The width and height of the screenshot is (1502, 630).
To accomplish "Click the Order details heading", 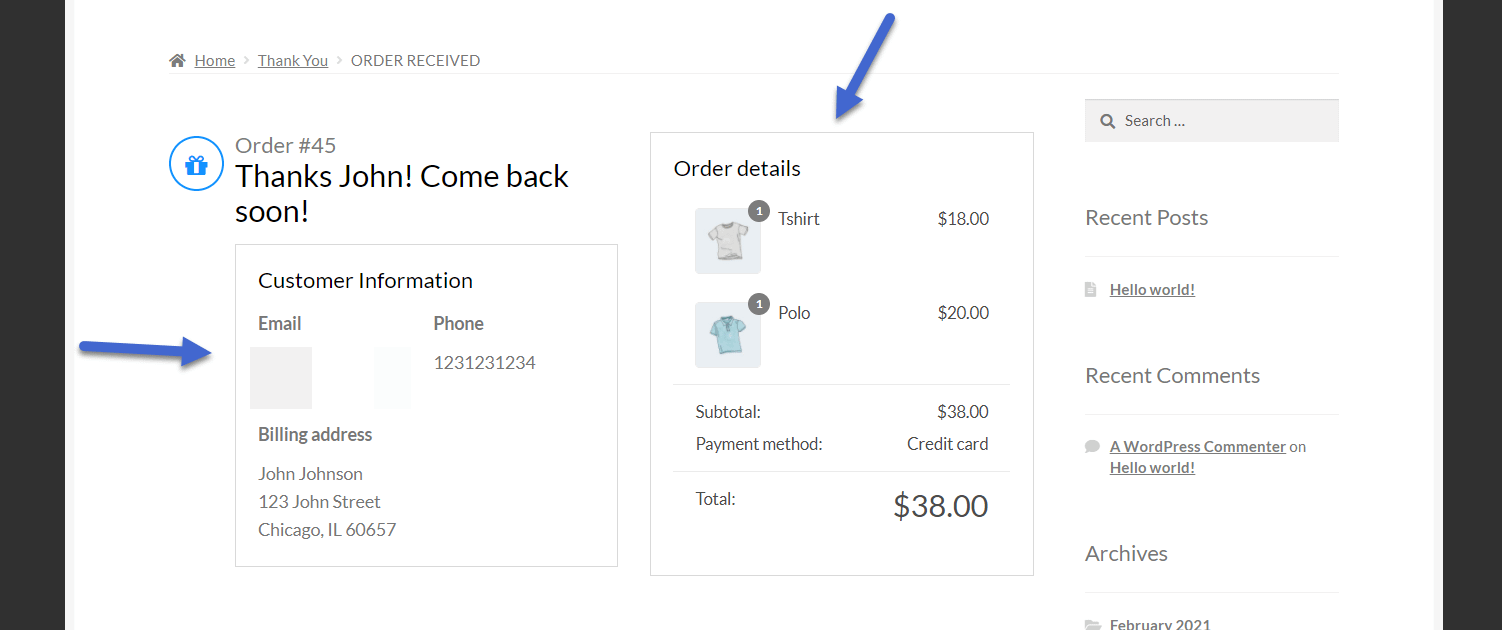I will click(x=737, y=169).
